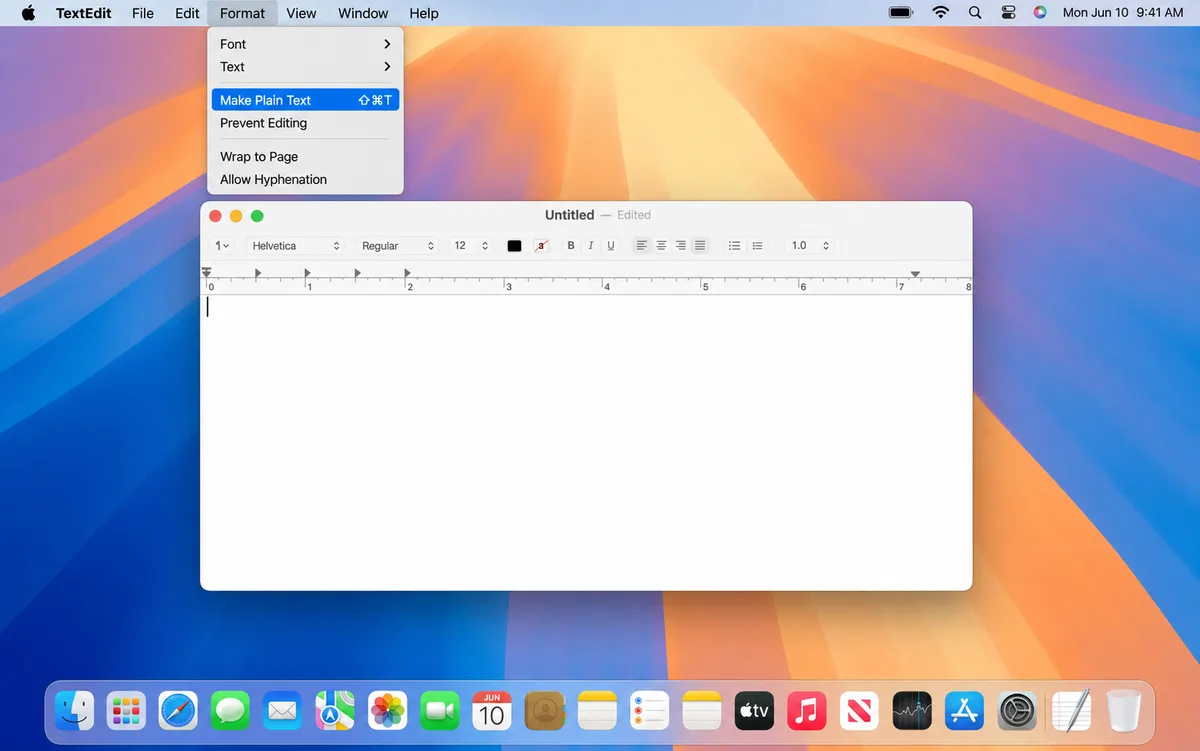Open Calendar from the Dock
This screenshot has width=1200, height=751.
[492, 711]
